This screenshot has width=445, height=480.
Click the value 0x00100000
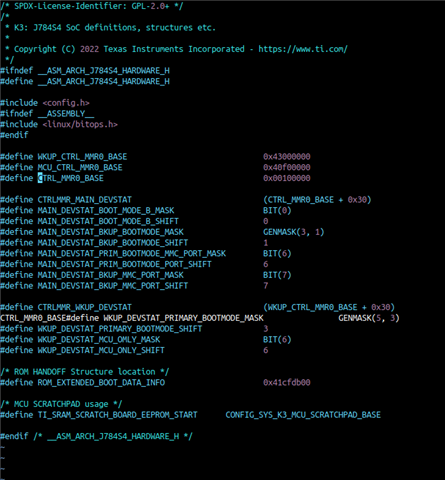pos(287,178)
